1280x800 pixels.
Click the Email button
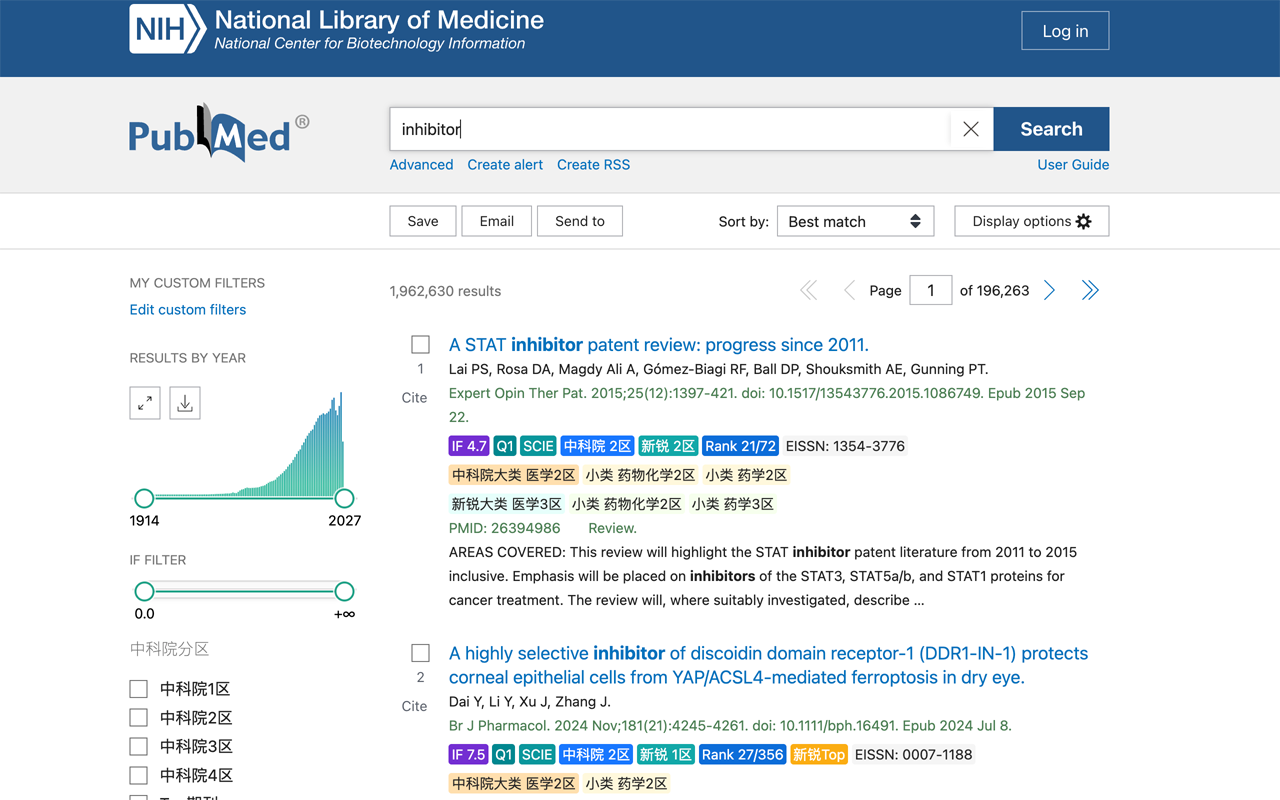(x=496, y=221)
